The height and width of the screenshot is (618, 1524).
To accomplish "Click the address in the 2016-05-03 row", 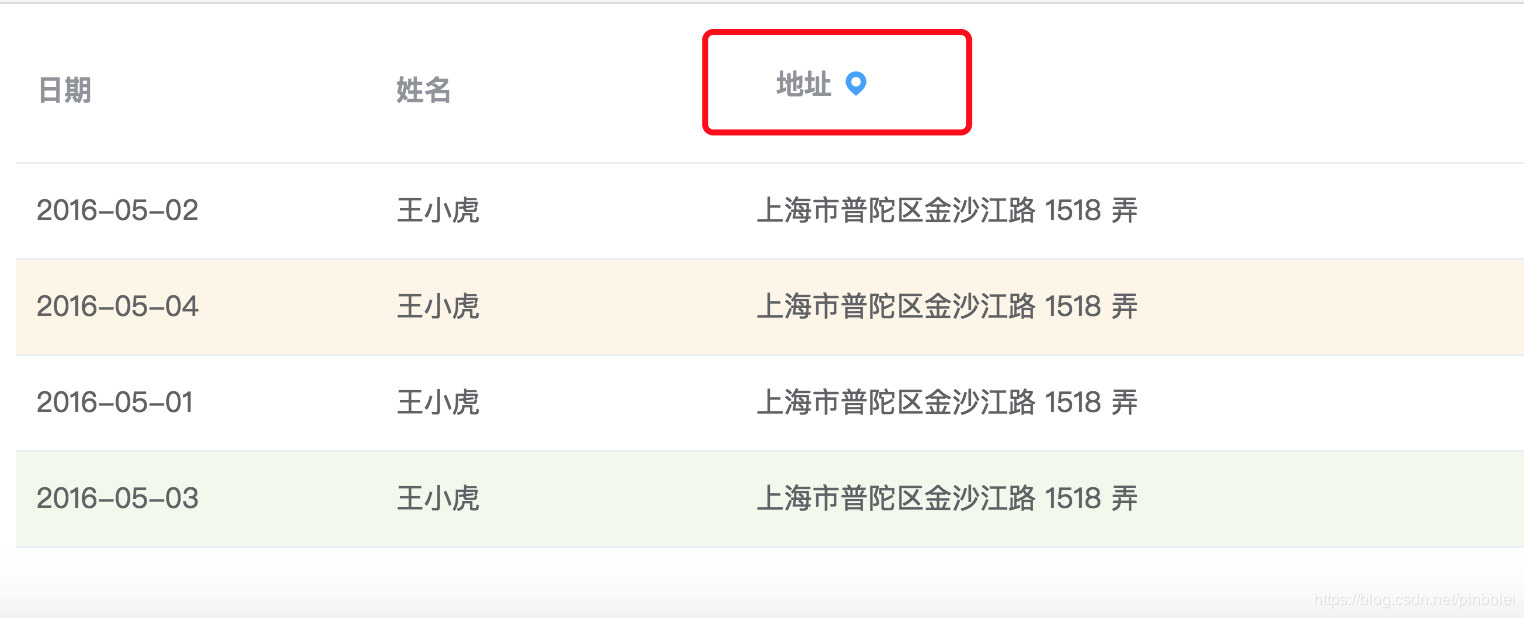I will pyautogui.click(x=947, y=498).
